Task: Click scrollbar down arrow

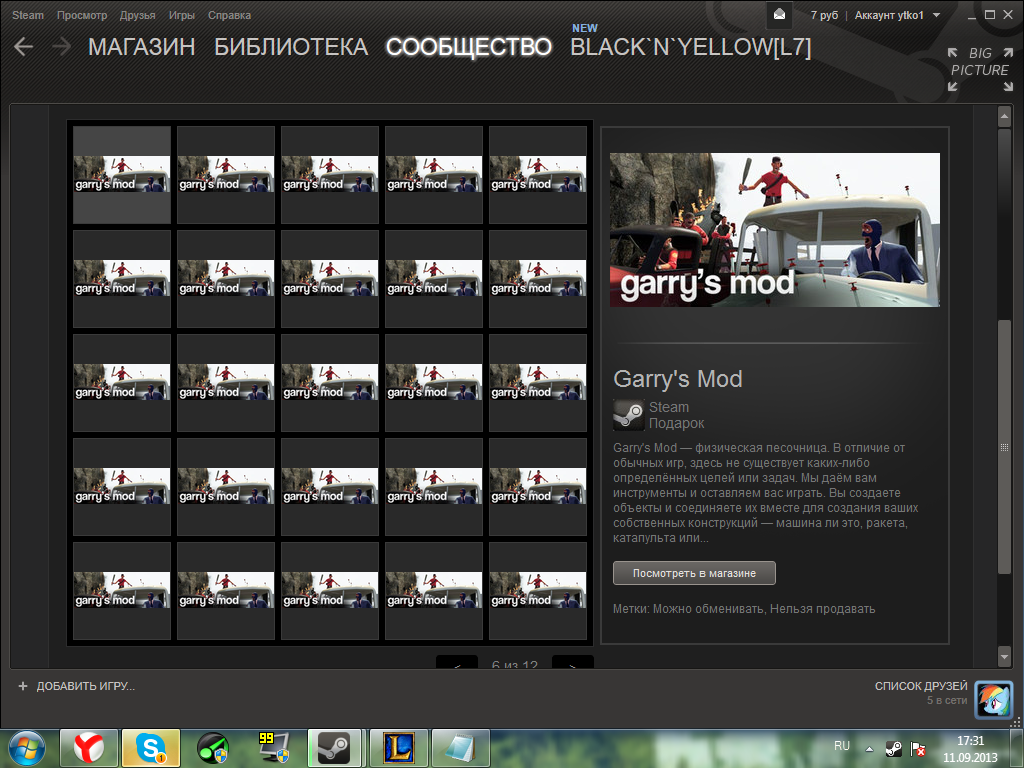Action: 1004,656
